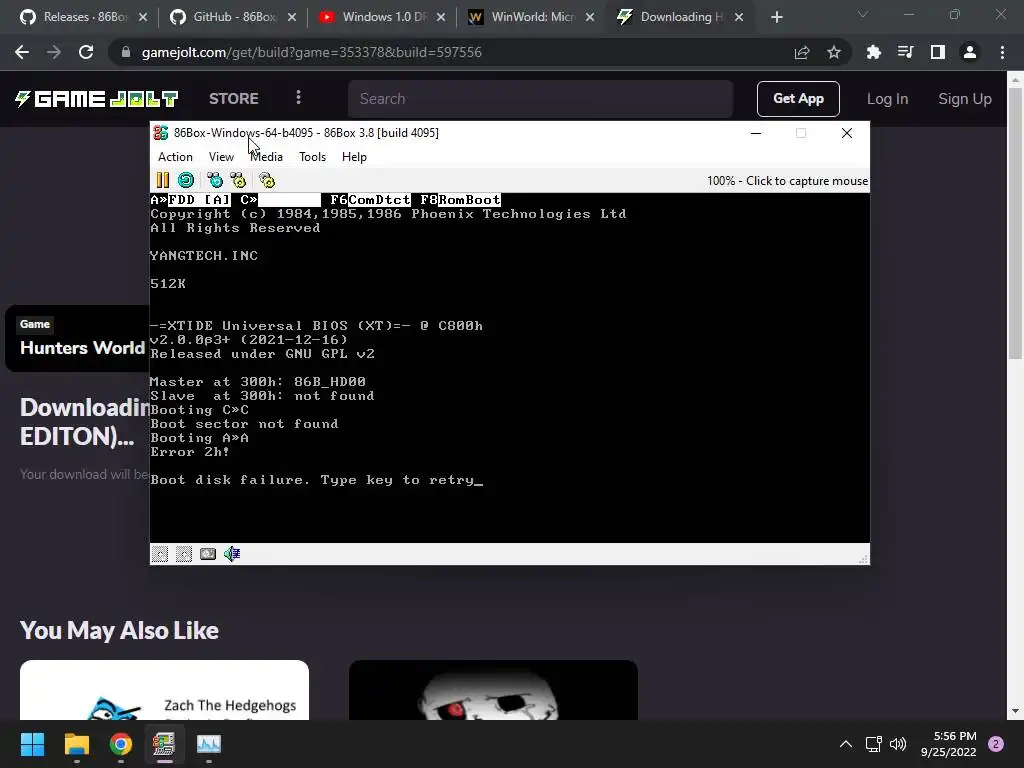This screenshot has height=768, width=1024.
Task: Bookmark this page with the star icon
Action: pos(834,52)
